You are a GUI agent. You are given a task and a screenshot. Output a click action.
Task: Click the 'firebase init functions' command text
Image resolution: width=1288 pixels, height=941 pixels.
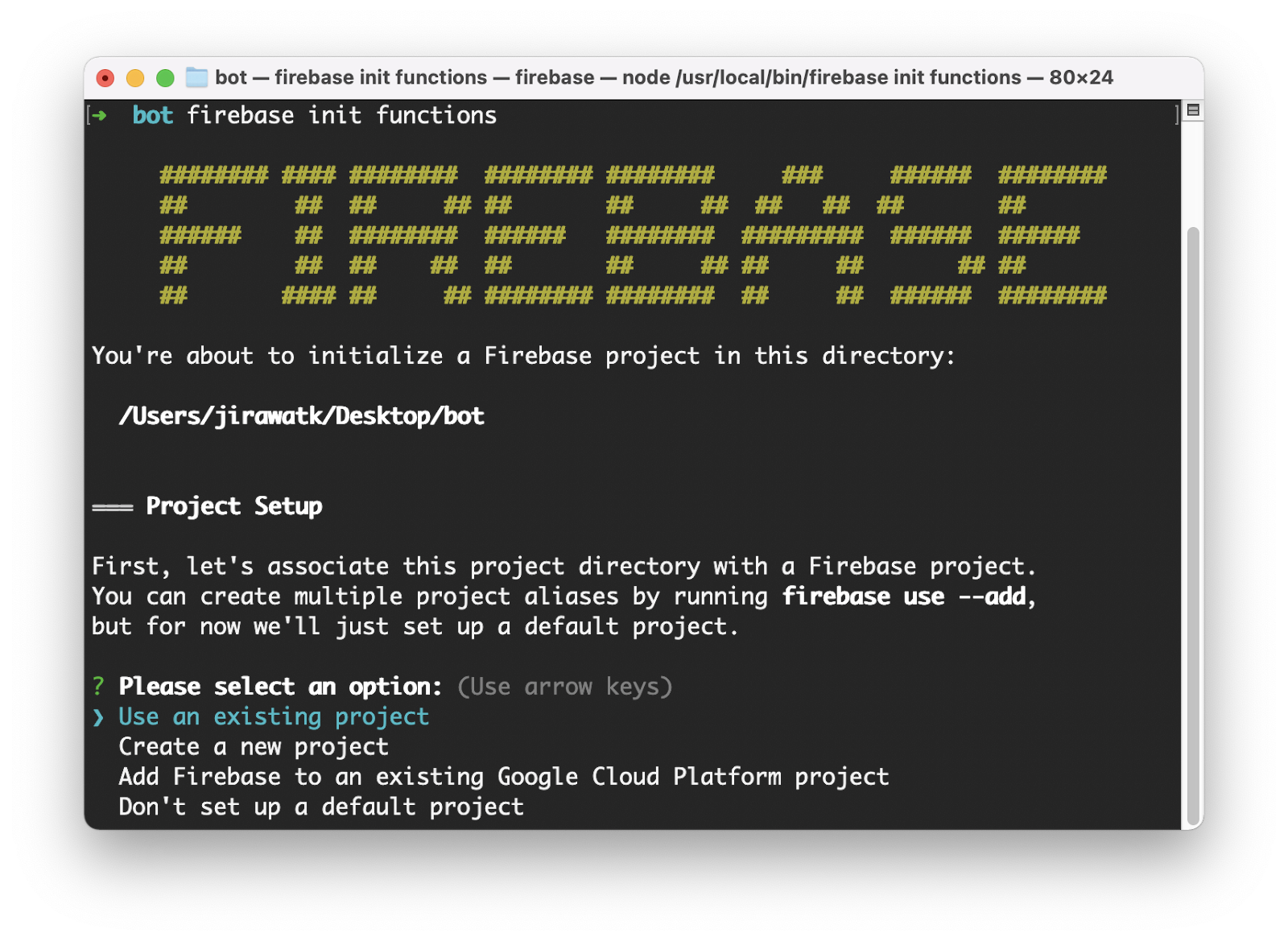[x=341, y=116]
